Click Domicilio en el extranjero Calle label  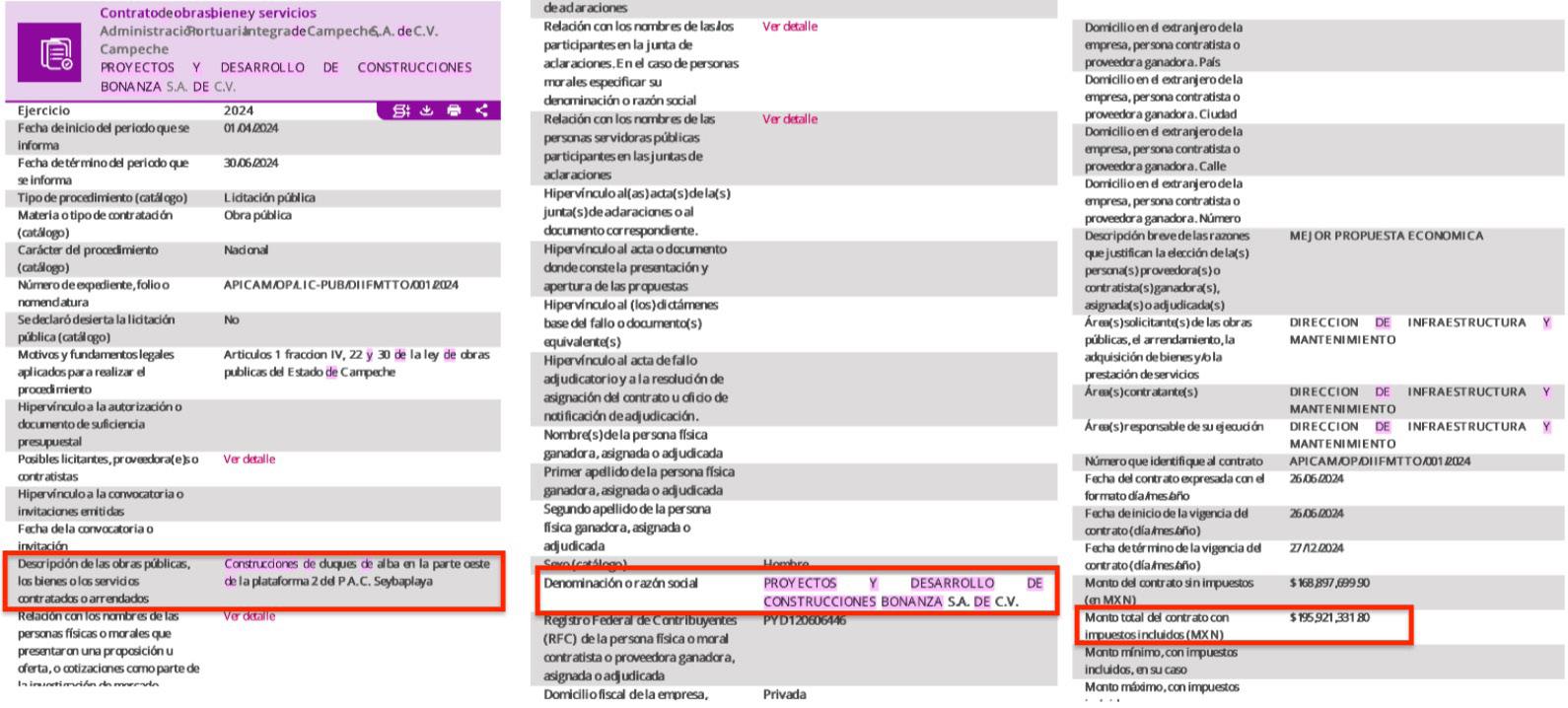[x=1164, y=149]
